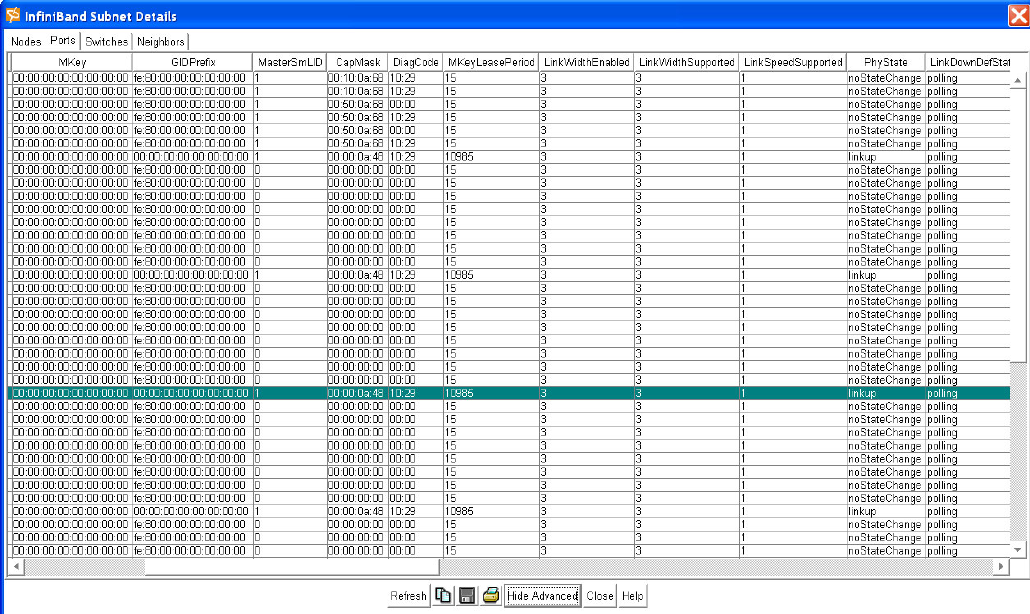Select the Neighbors tab

(160, 42)
